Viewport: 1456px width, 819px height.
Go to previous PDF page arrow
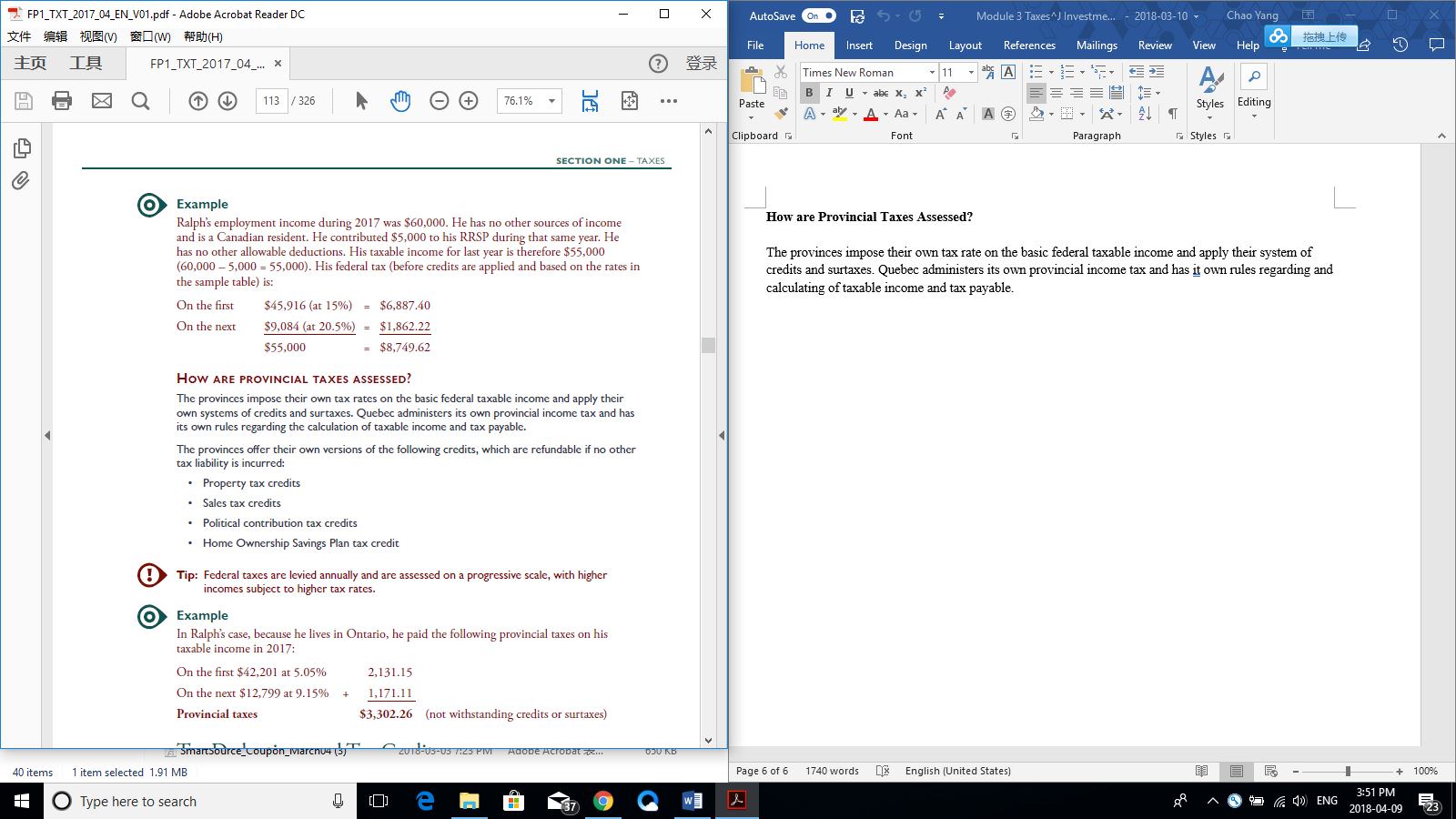point(198,101)
